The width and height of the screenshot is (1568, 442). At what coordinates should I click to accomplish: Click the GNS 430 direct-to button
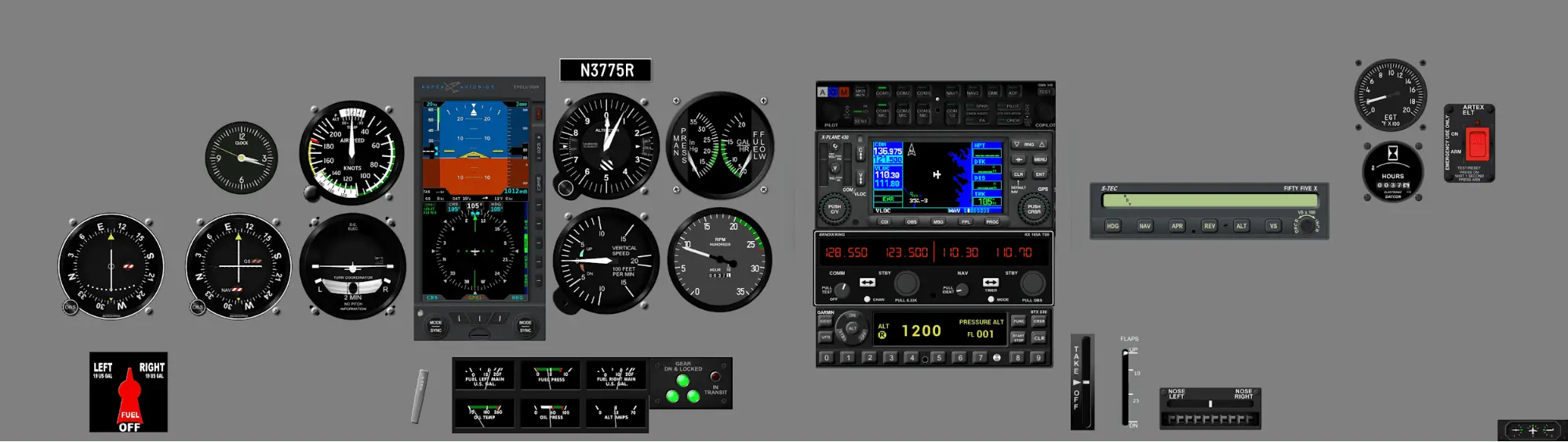(x=1019, y=159)
